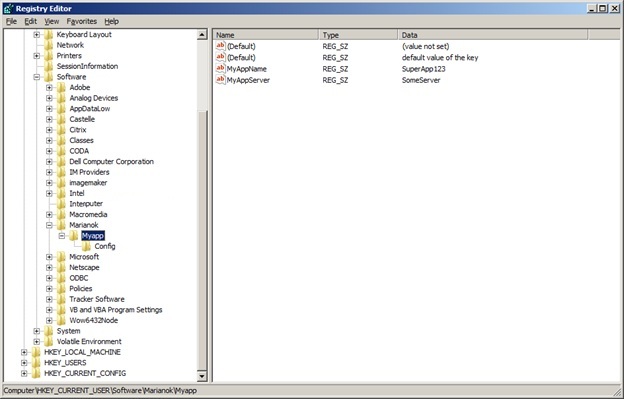This screenshot has height=399, width=624.
Task: Select the VB and VBA Program Settings key
Action: coord(116,309)
